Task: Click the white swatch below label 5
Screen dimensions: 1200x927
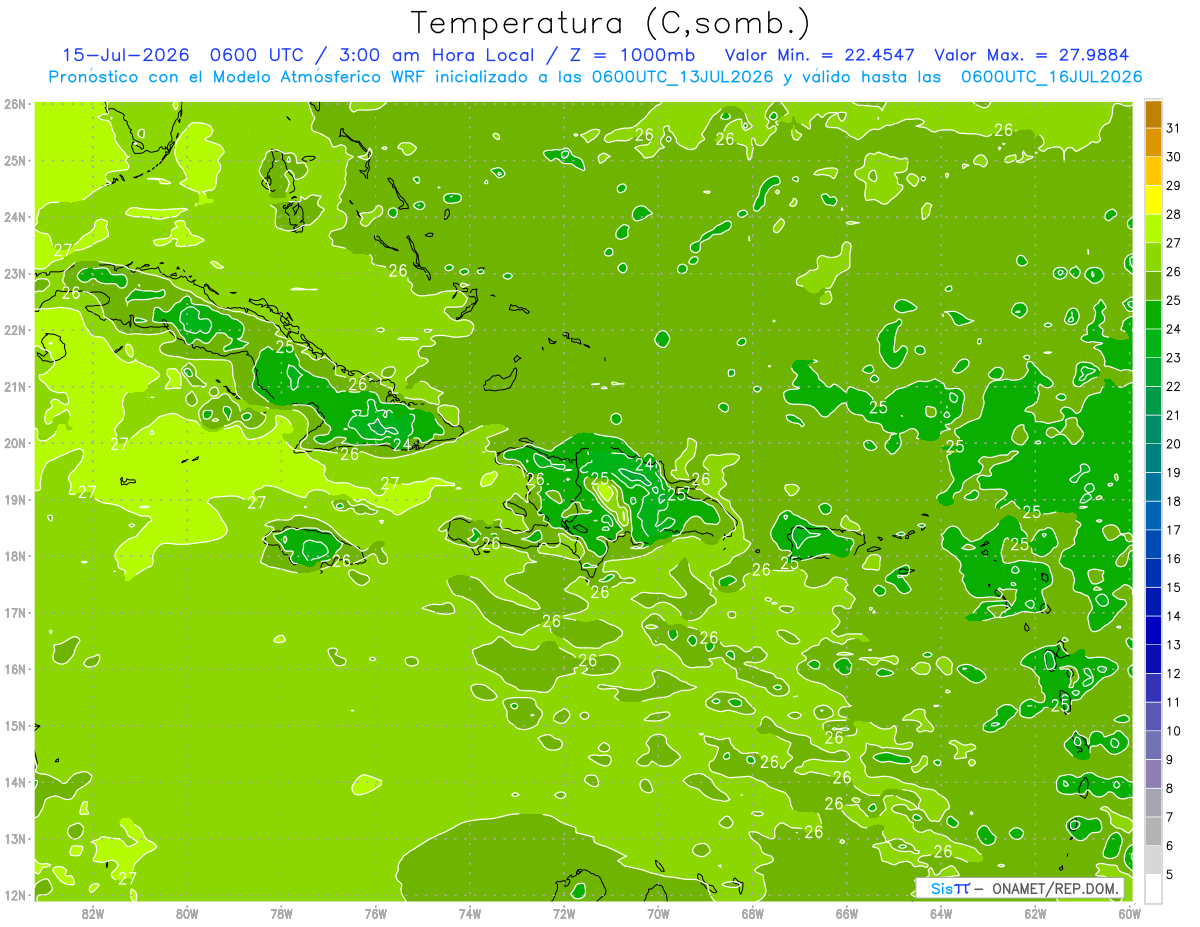Action: click(x=1153, y=888)
